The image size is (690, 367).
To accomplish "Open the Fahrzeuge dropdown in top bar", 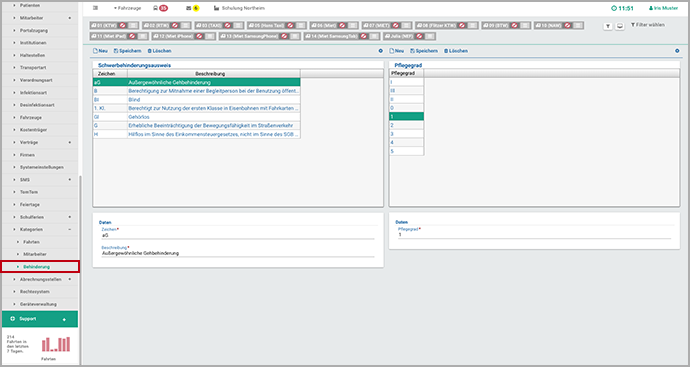I will pyautogui.click(x=127, y=8).
